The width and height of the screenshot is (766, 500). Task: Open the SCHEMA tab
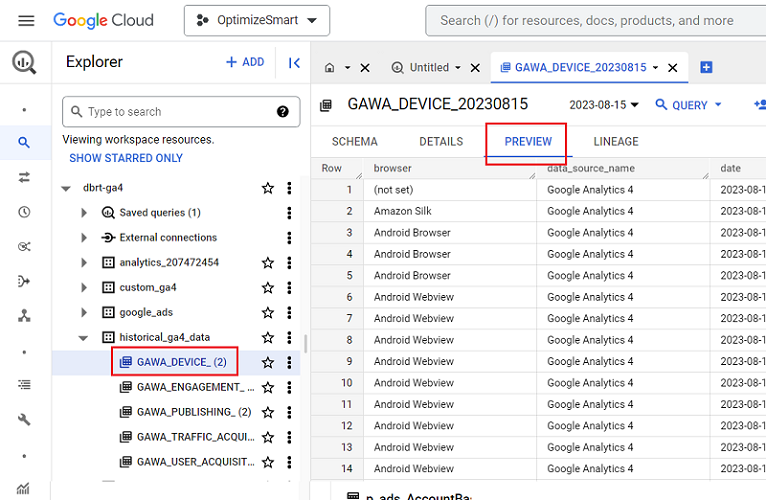355,142
